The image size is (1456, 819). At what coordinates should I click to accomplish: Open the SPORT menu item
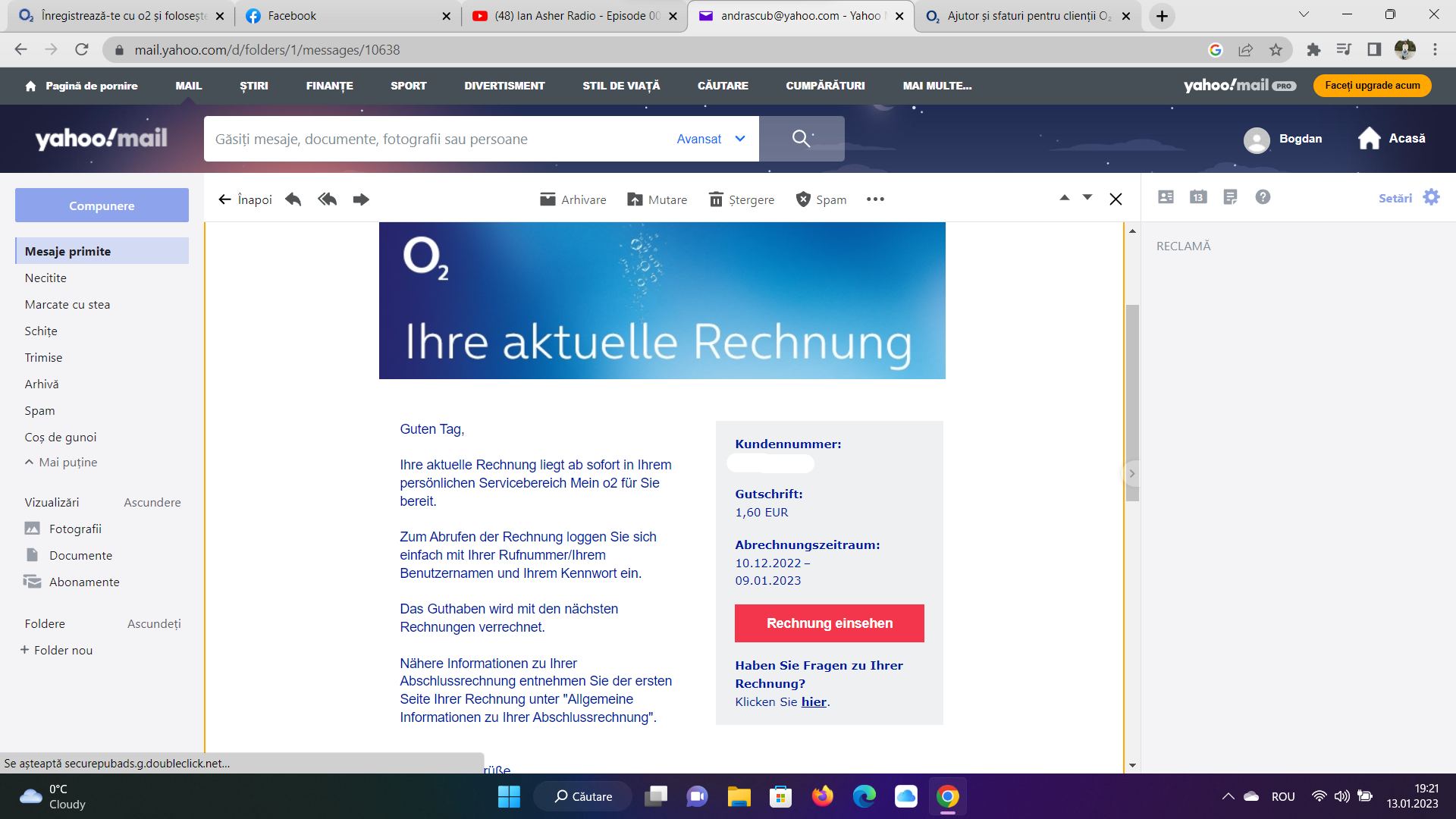point(409,86)
